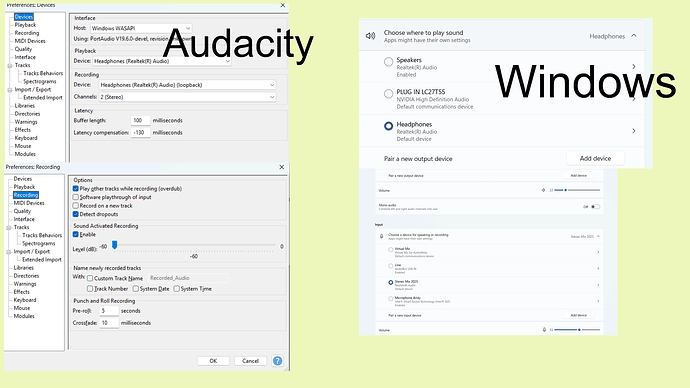Screen dimensions: 690x388
Task: Select PLUG IN LC27T55 output radio button
Action: 388,94
